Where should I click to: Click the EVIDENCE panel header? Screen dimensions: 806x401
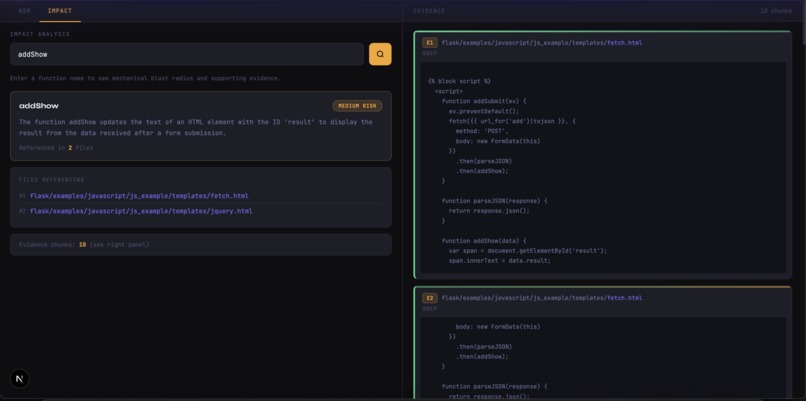coord(429,11)
